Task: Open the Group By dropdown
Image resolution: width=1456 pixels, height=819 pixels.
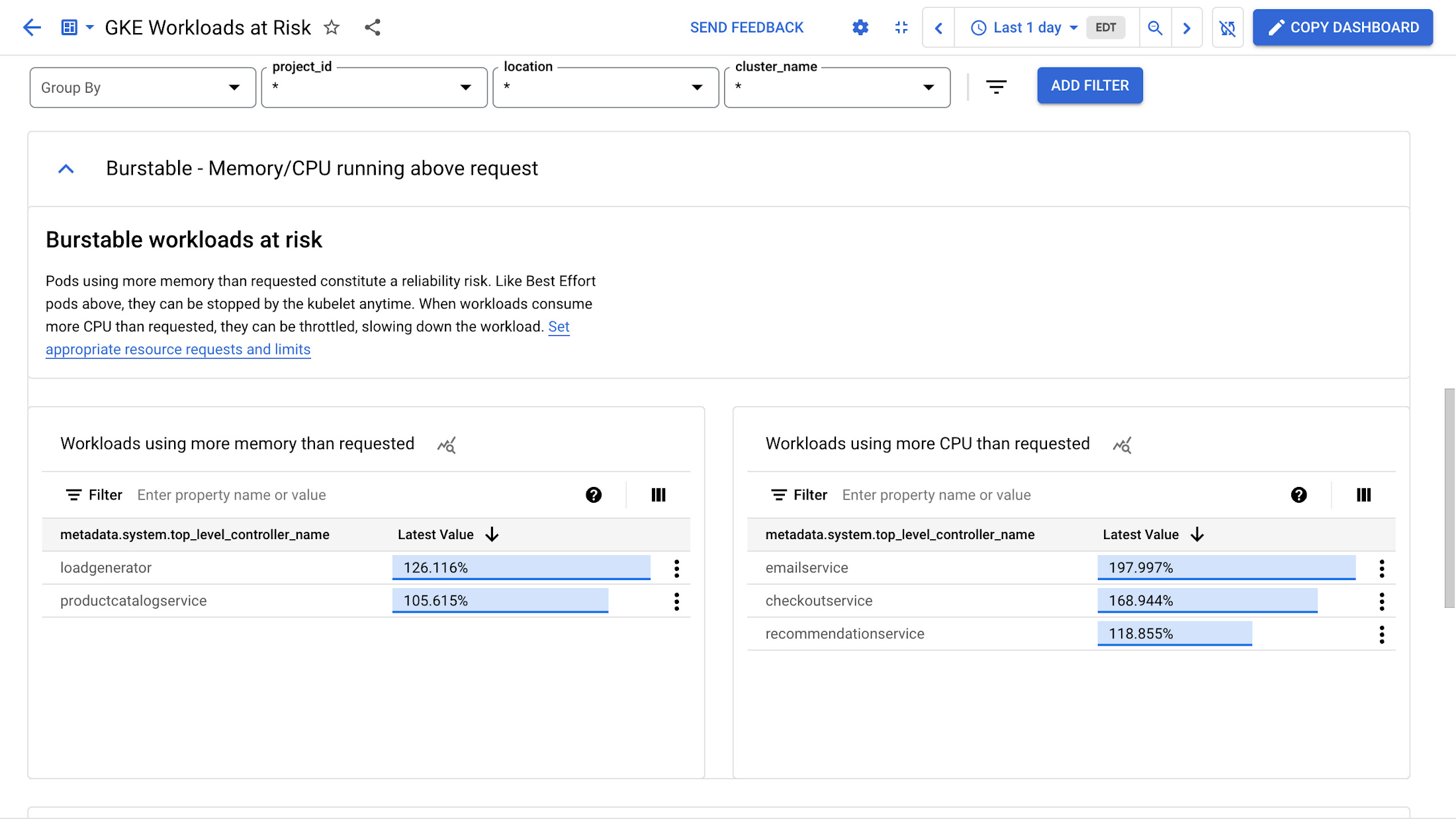Action: coord(143,87)
